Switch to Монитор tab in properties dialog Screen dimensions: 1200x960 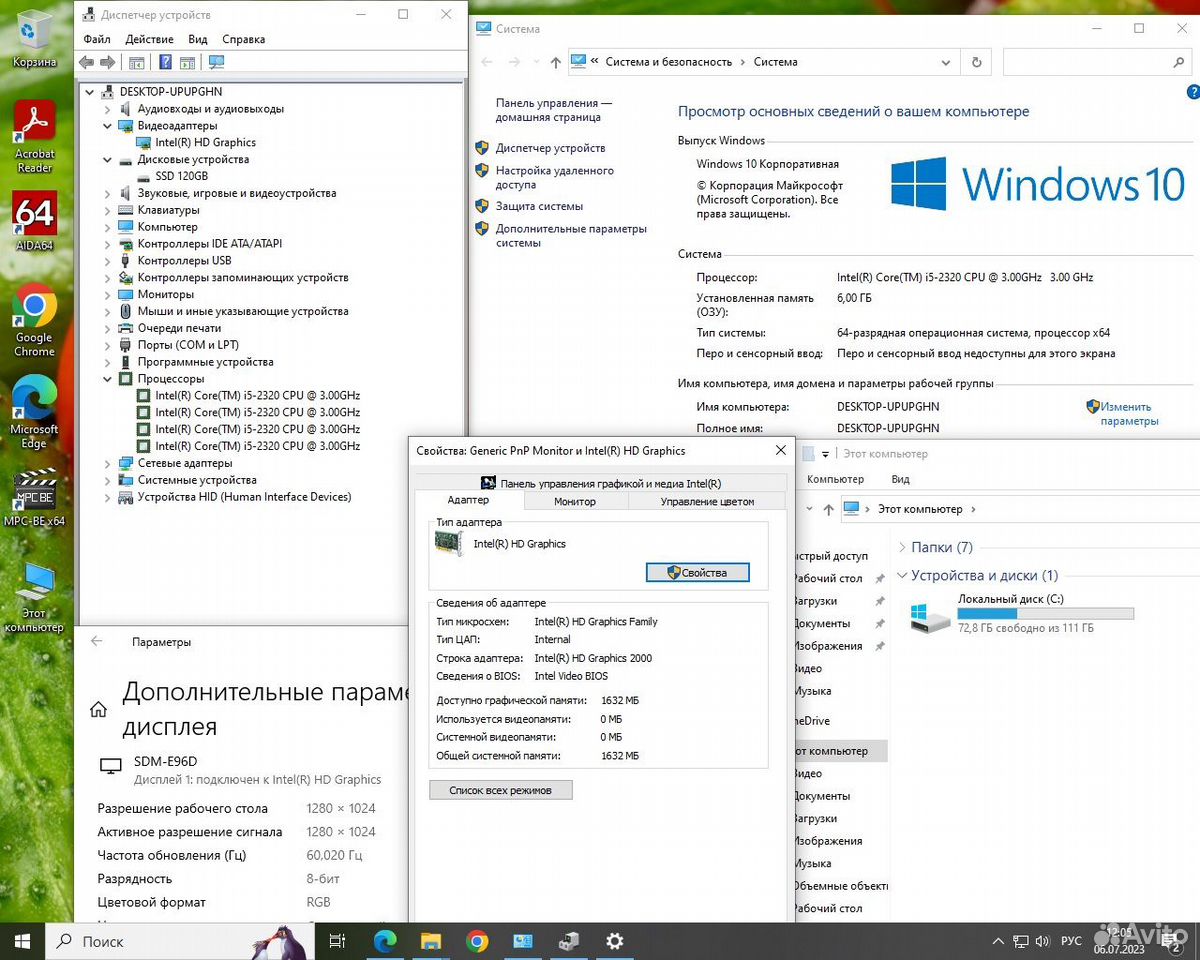[x=575, y=501]
